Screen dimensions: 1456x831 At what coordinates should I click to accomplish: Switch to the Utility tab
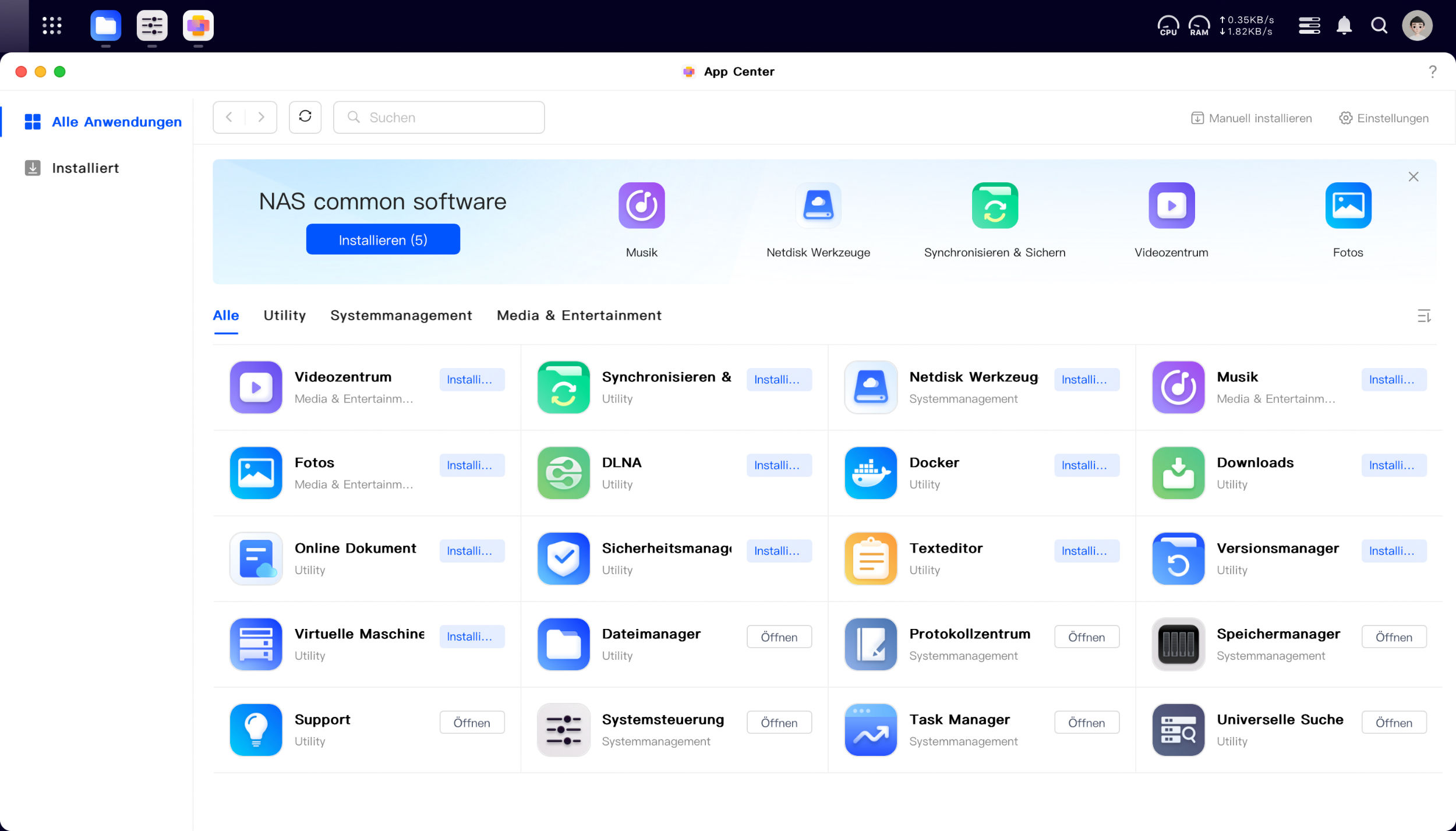click(284, 315)
